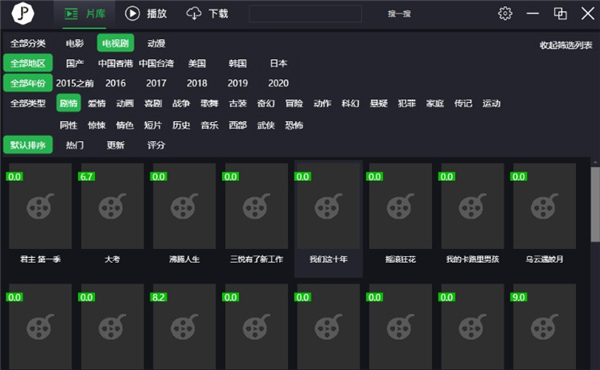Filter by year 2018
This screenshot has width=600, height=370.
tap(197, 83)
